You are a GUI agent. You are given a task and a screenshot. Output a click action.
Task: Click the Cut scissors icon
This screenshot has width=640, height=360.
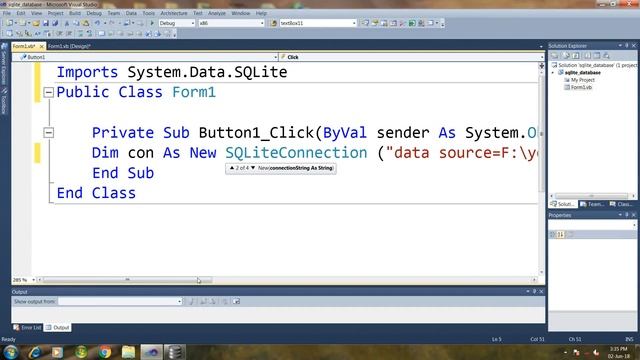(x=67, y=23)
